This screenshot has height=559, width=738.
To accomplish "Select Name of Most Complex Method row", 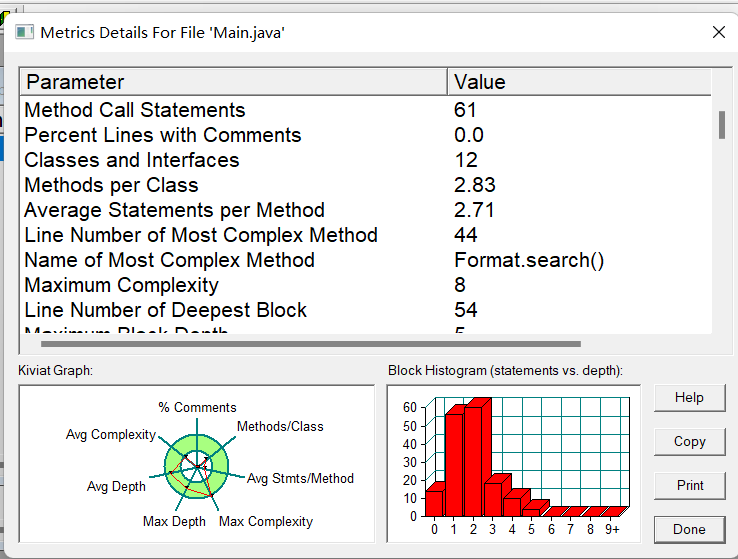I will point(366,260).
